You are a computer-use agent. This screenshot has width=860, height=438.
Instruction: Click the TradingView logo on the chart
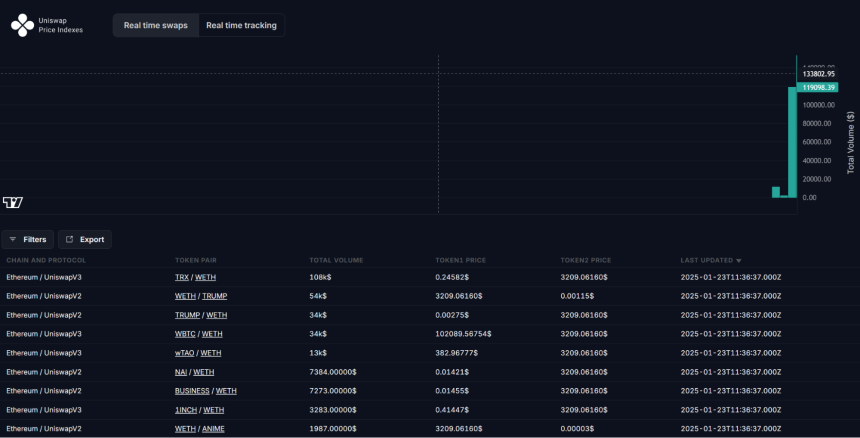(x=13, y=203)
